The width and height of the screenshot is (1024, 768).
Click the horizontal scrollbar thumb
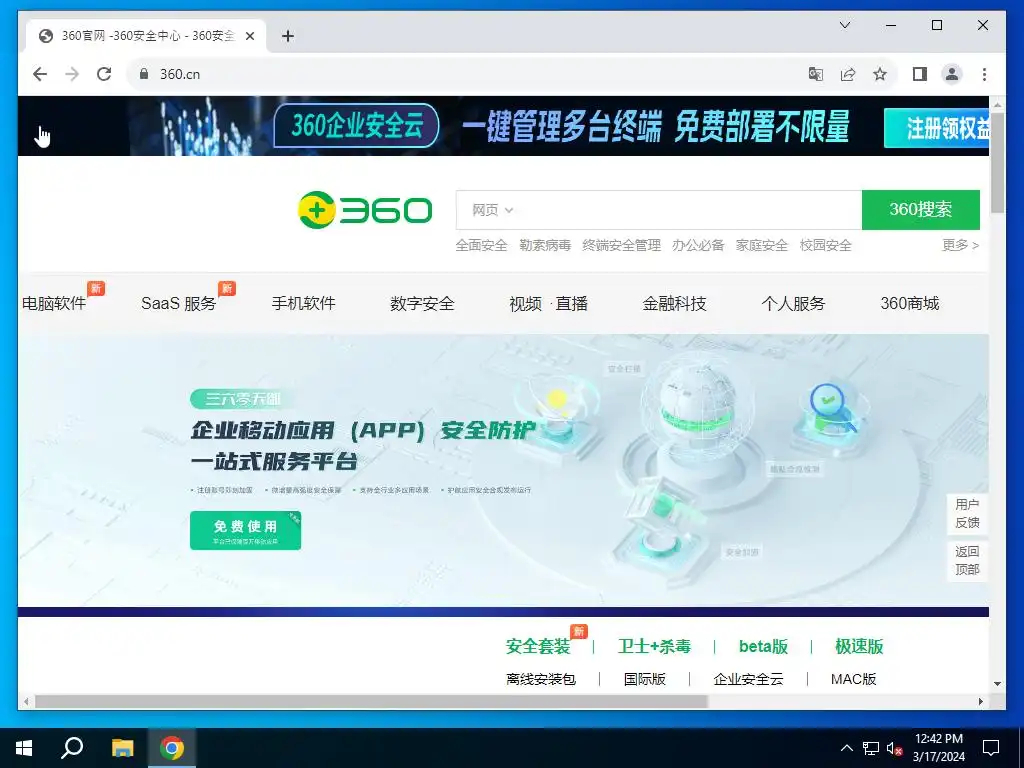pos(371,701)
